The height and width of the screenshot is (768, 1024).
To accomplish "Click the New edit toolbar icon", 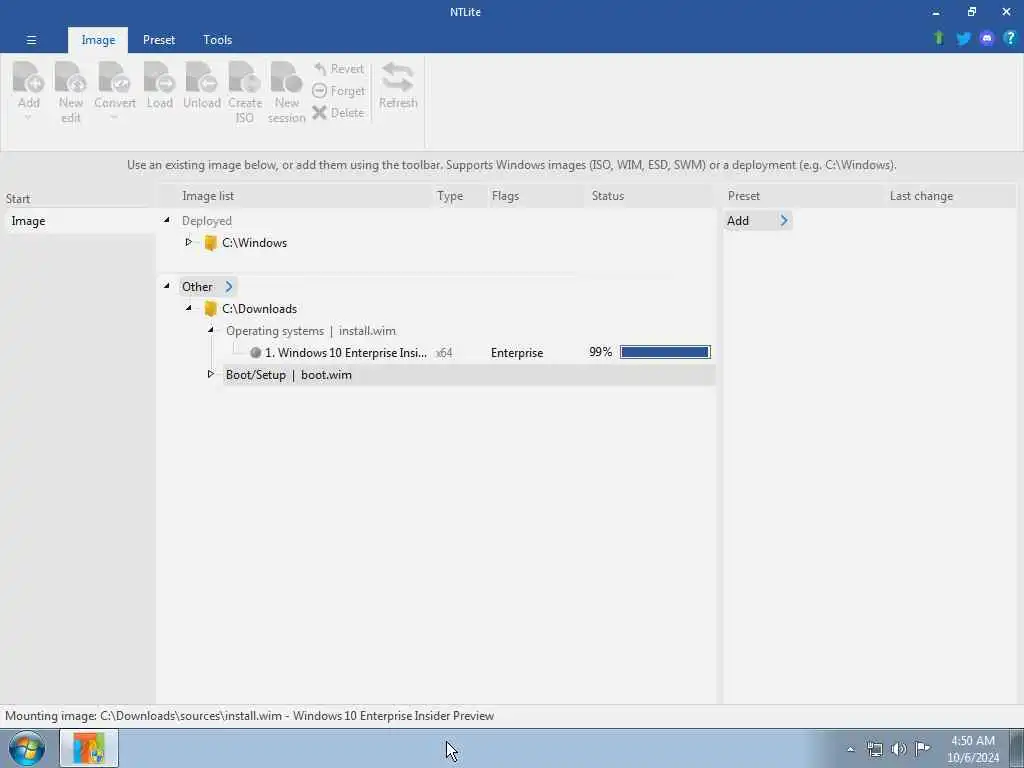I will click(71, 78).
